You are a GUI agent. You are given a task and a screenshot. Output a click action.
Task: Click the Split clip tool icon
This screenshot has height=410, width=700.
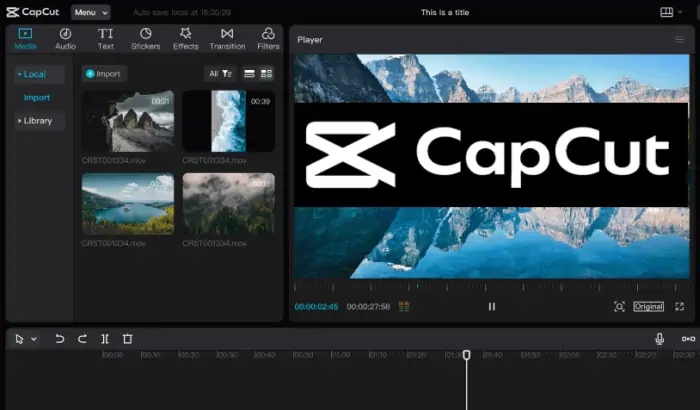(x=105, y=339)
